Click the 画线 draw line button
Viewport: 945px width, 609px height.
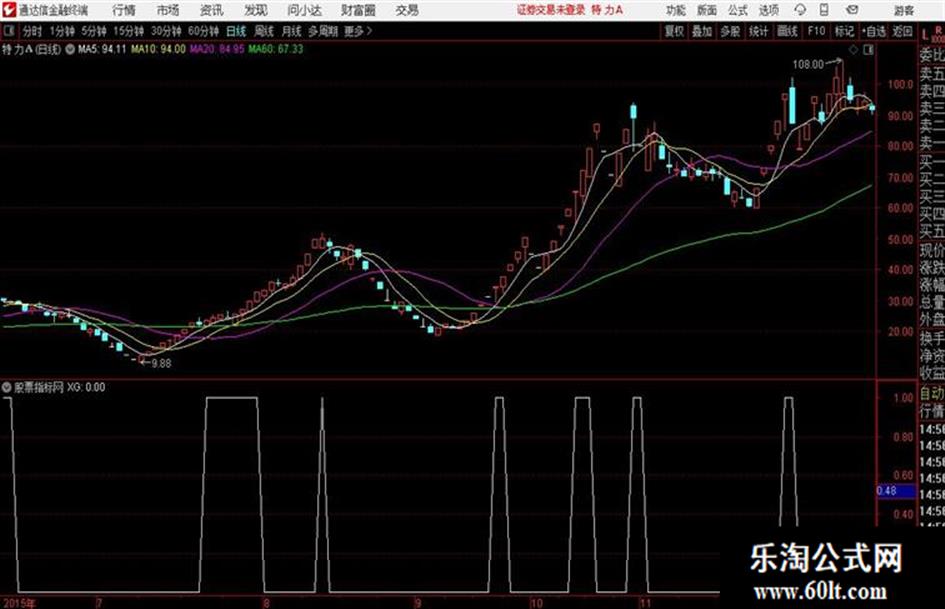[x=787, y=31]
